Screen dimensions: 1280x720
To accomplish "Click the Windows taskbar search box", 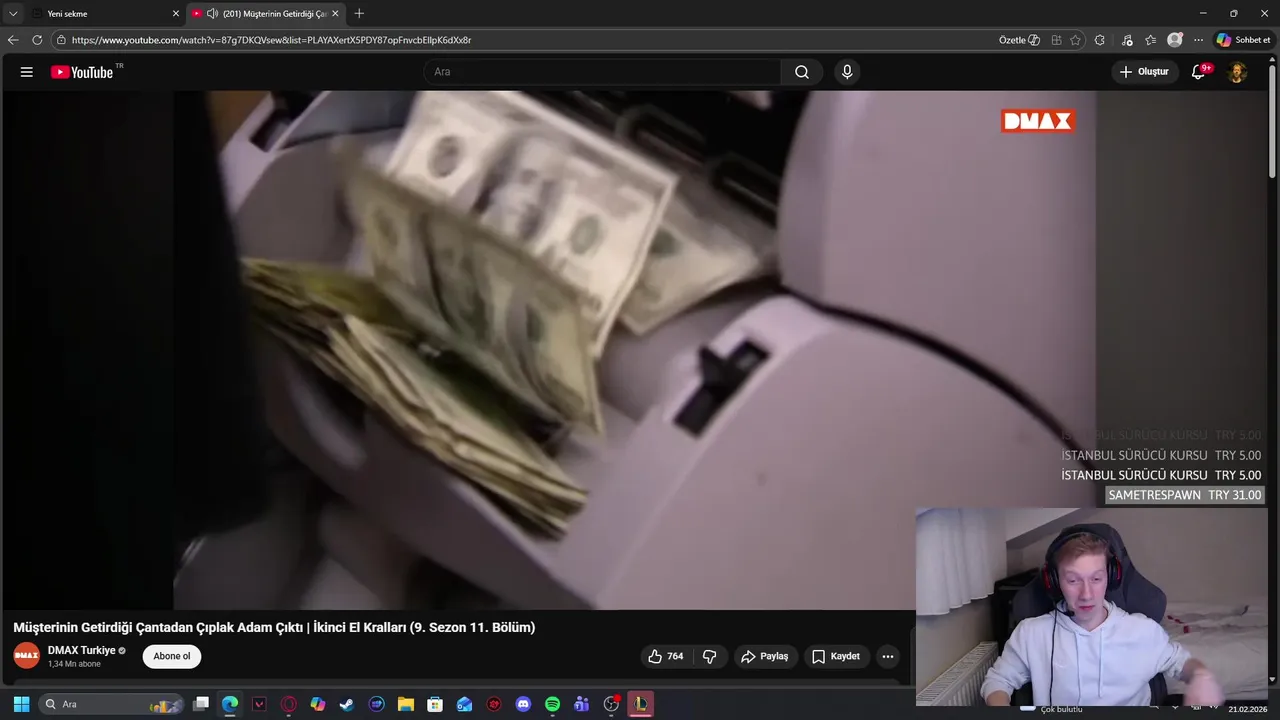I will pyautogui.click(x=111, y=704).
